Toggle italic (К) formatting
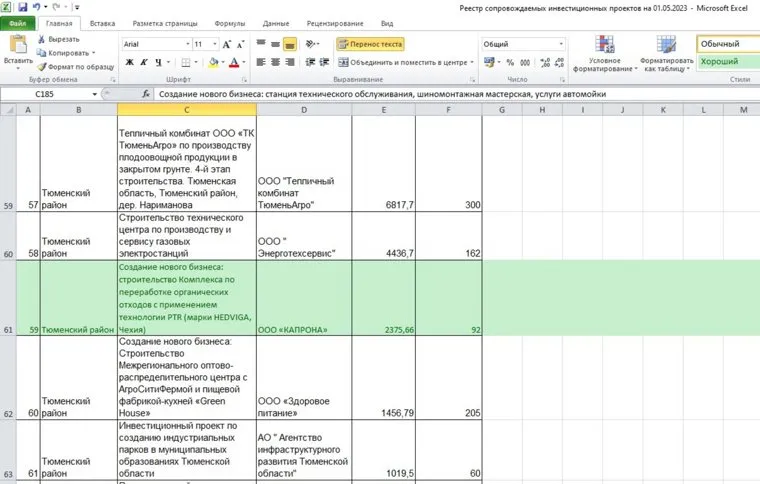 (x=144, y=62)
